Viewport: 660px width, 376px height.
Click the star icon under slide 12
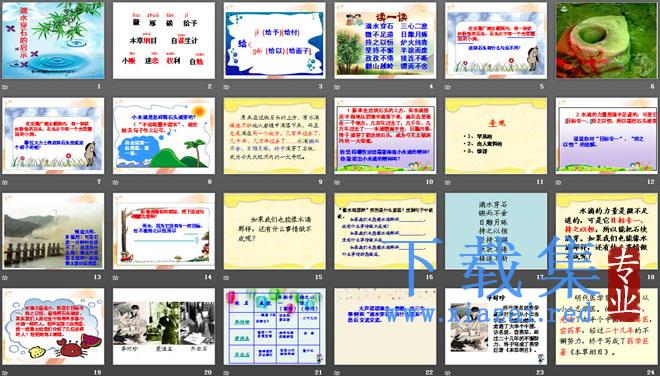[x=559, y=182]
